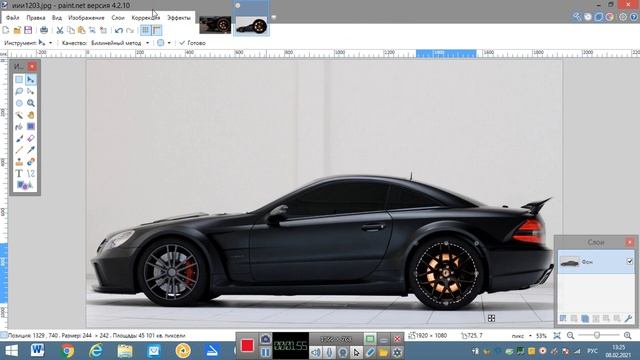Click the Paste clipboard icon

click(x=82, y=30)
